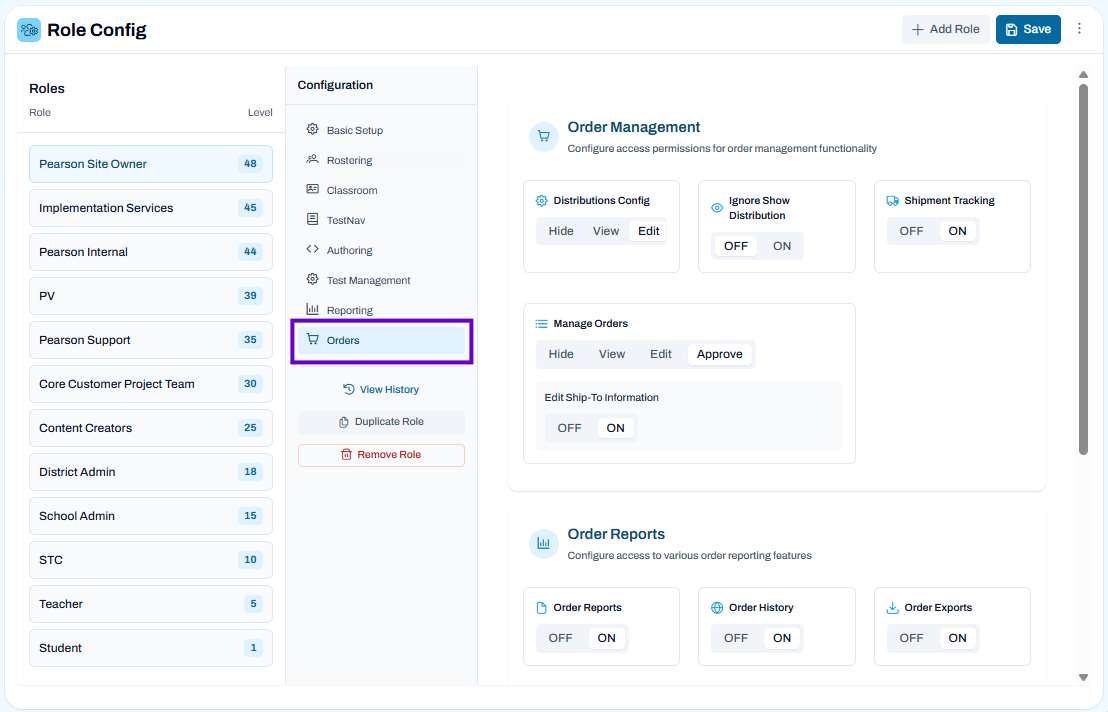
Task: Set Manage Orders to Approve
Action: (719, 354)
